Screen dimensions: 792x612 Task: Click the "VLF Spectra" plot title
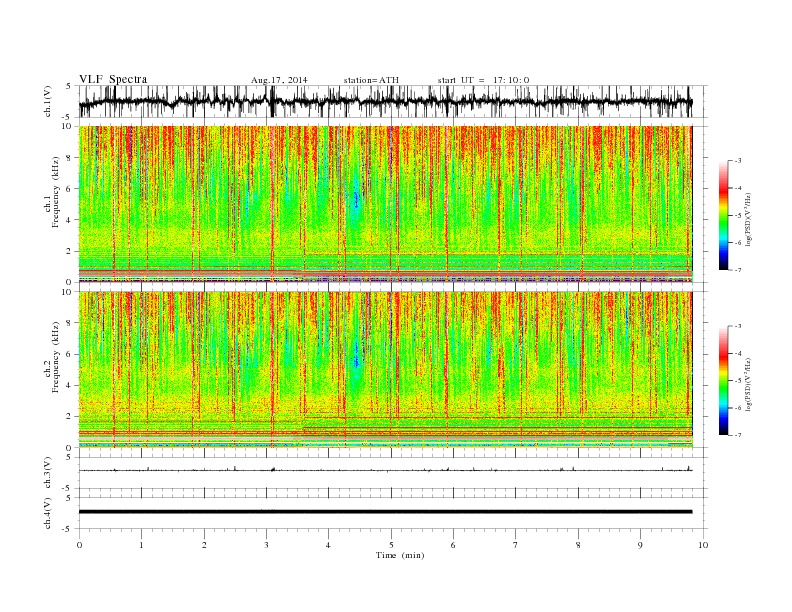point(113,79)
